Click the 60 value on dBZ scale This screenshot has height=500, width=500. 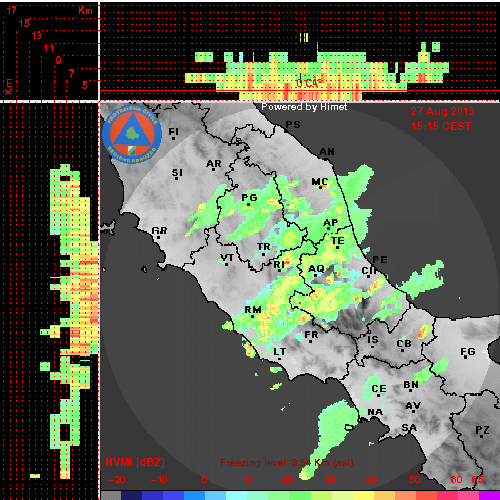(456, 480)
